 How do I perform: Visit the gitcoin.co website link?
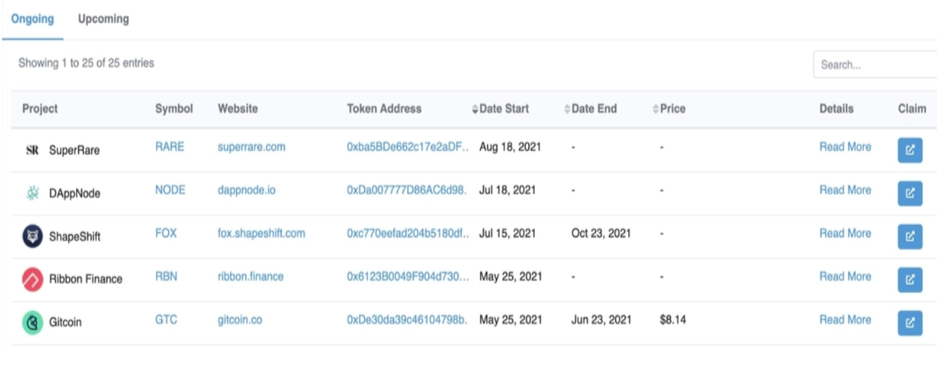click(x=240, y=320)
